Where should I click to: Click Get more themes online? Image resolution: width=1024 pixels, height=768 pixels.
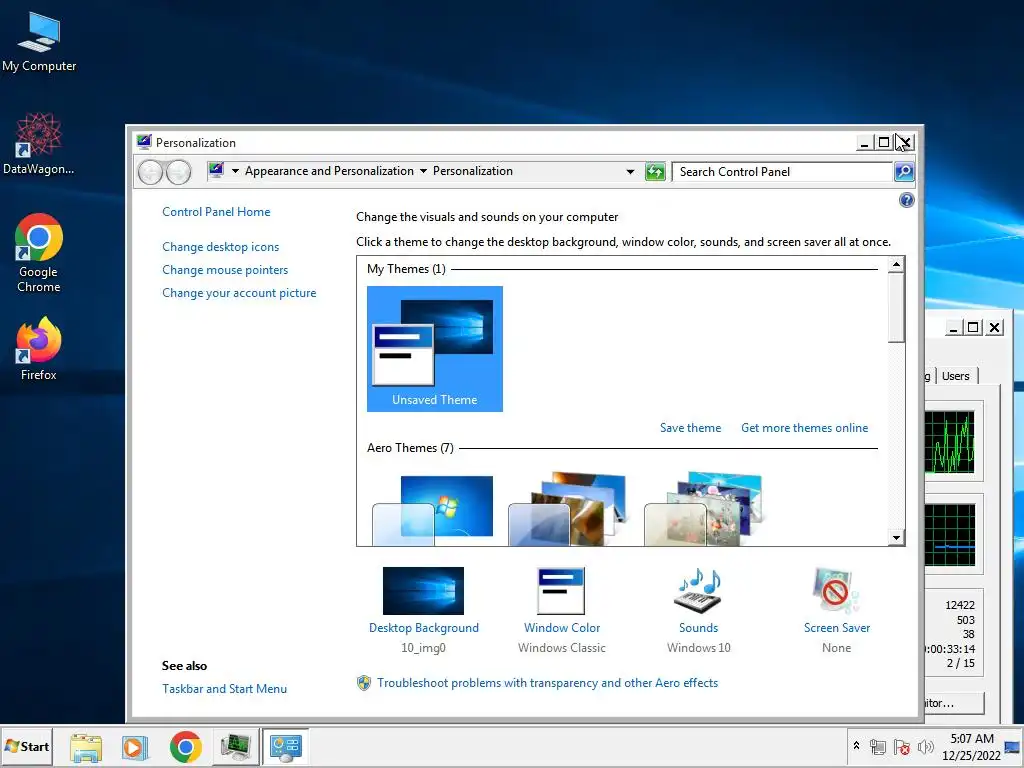coord(805,428)
